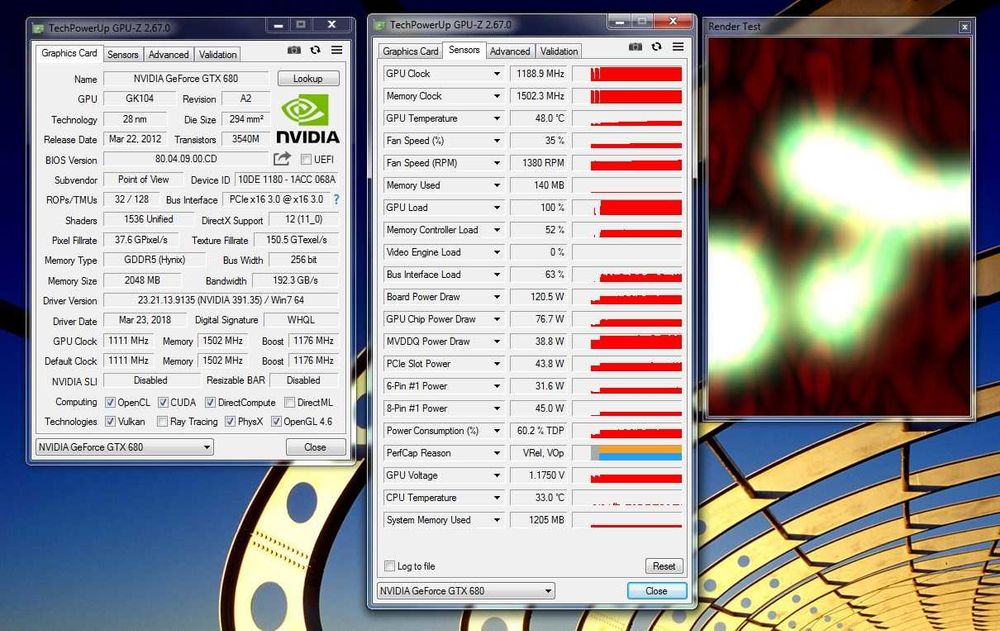Toggle CUDA checkbox

coord(163,403)
